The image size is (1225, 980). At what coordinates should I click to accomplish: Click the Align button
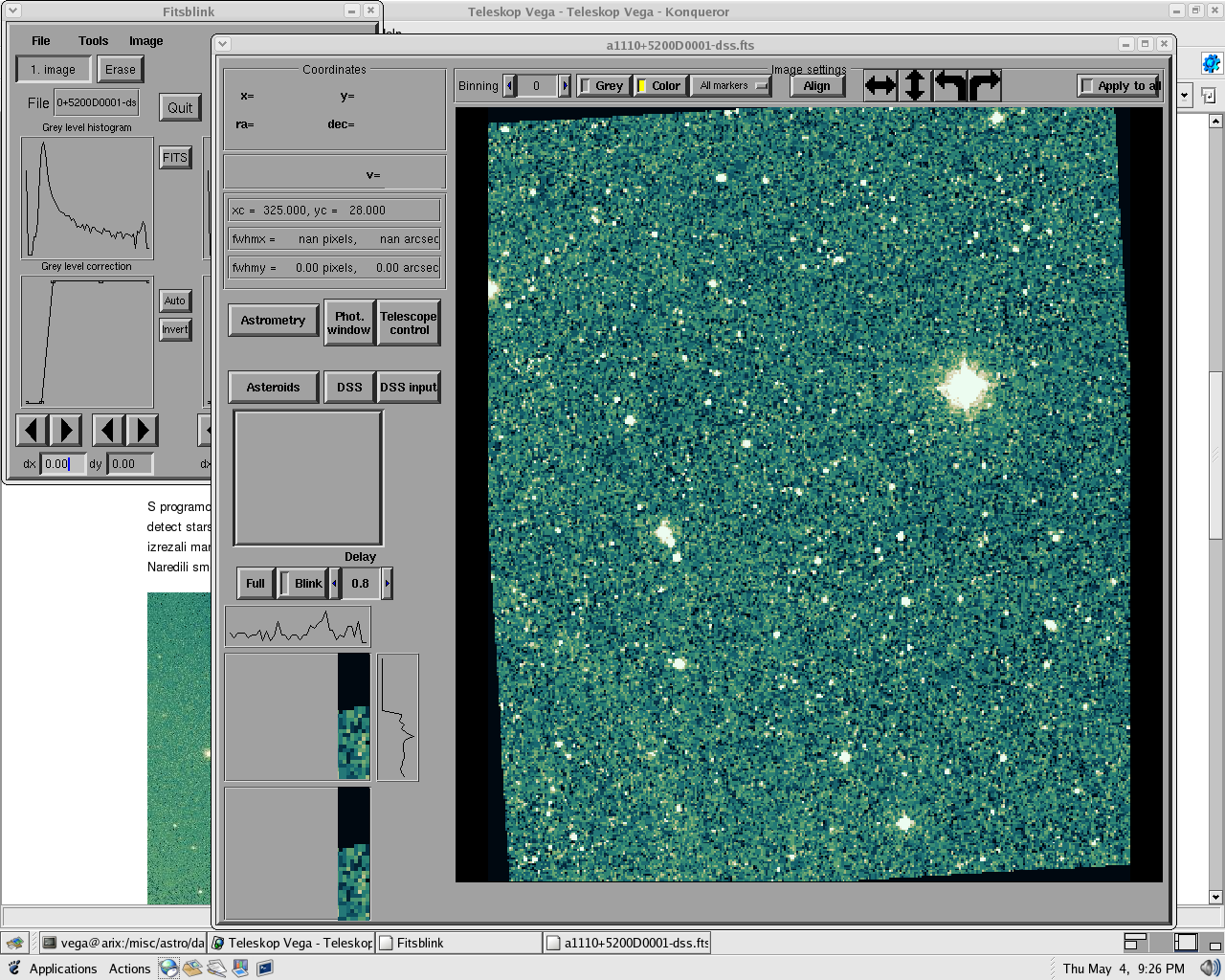(x=816, y=85)
